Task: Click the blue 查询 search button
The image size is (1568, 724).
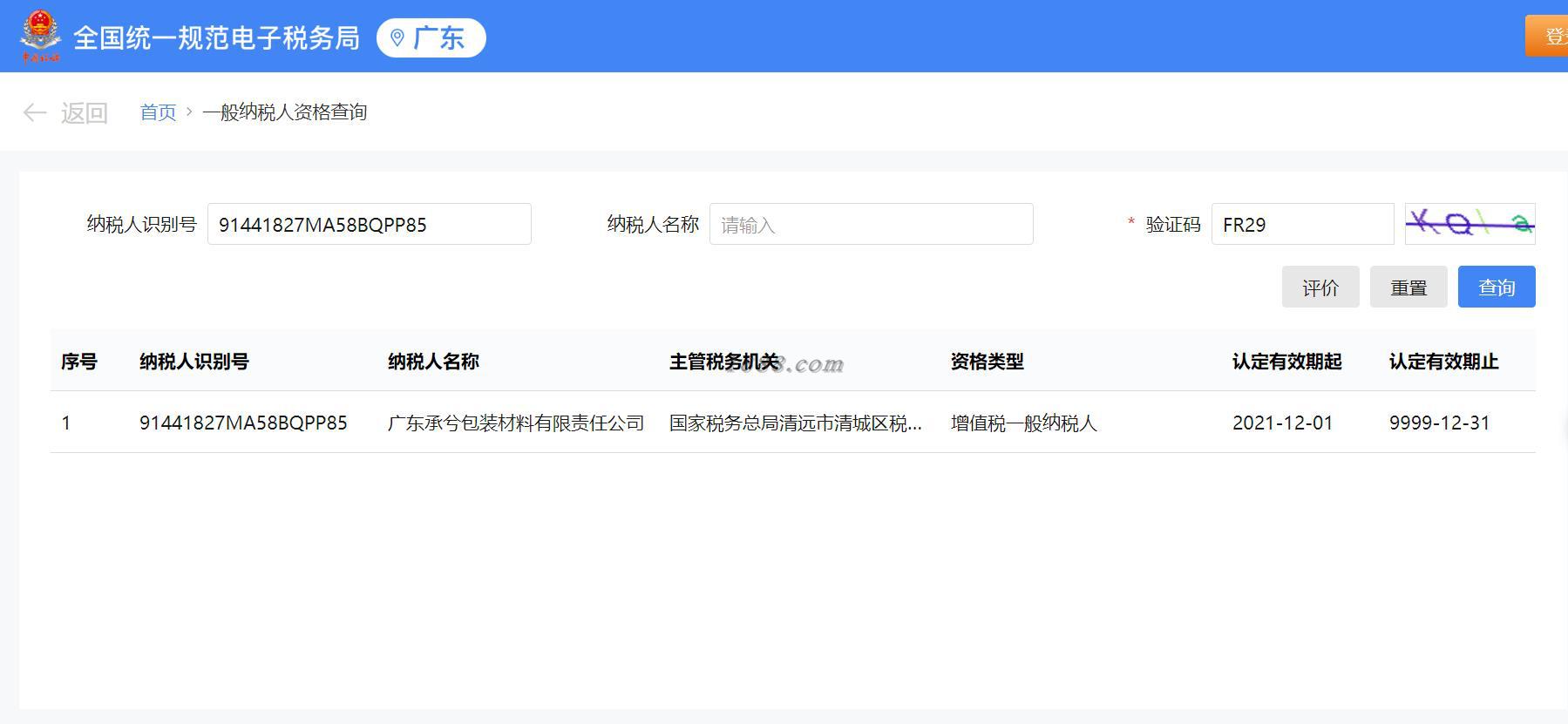Action: tap(1497, 287)
